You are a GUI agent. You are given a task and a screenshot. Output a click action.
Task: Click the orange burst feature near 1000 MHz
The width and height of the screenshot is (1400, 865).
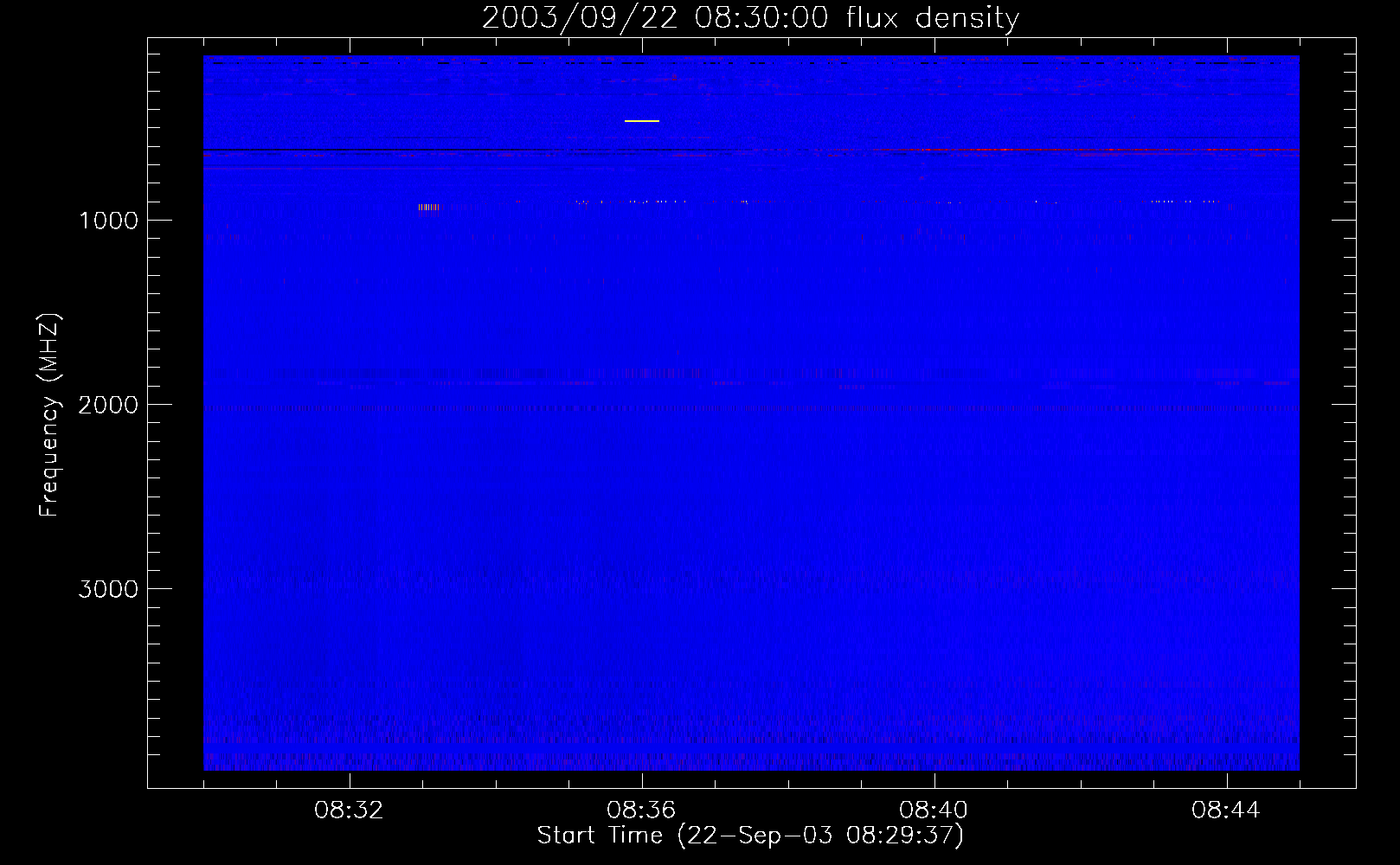tap(428, 207)
